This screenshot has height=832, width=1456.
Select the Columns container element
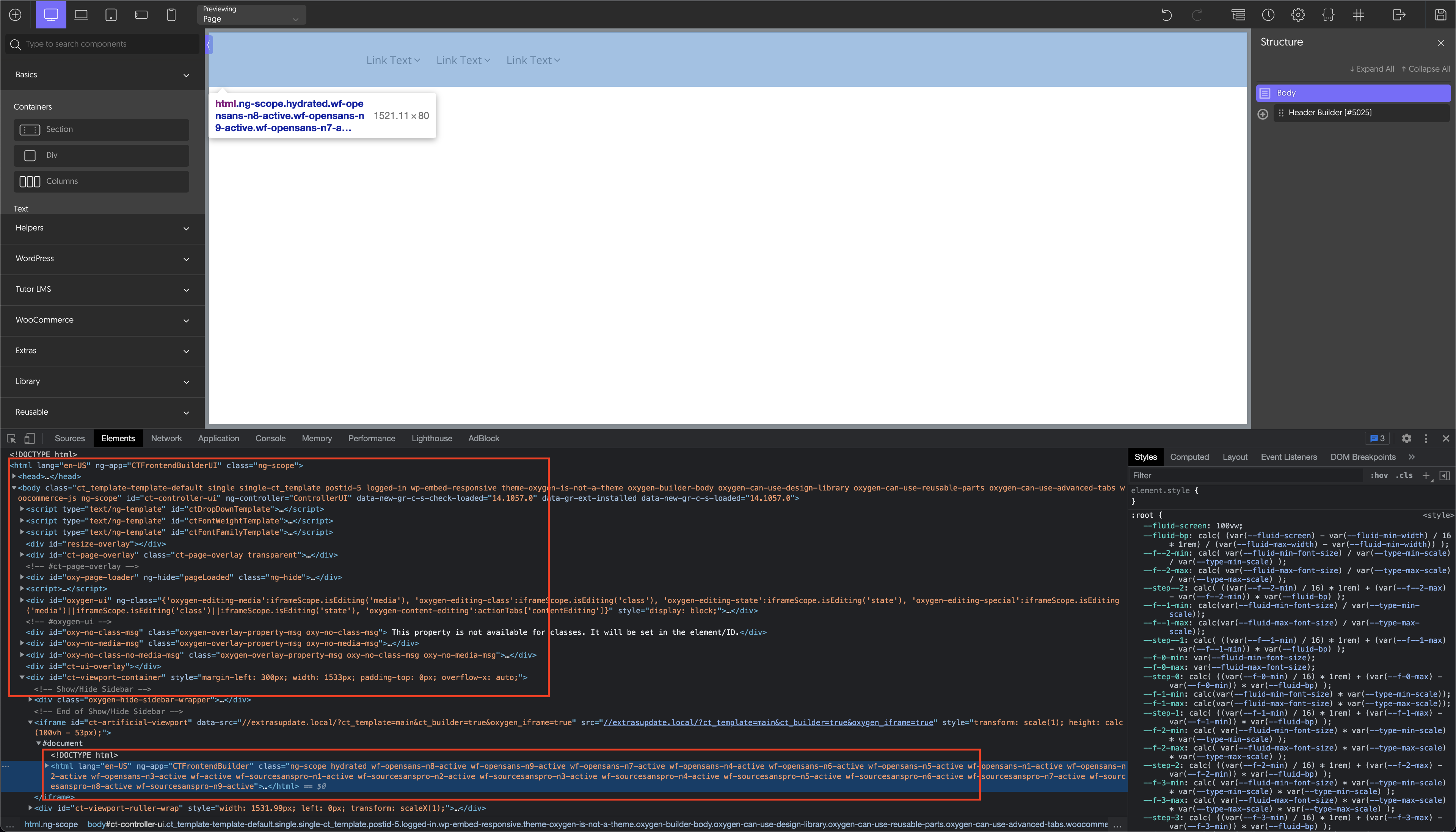point(101,181)
